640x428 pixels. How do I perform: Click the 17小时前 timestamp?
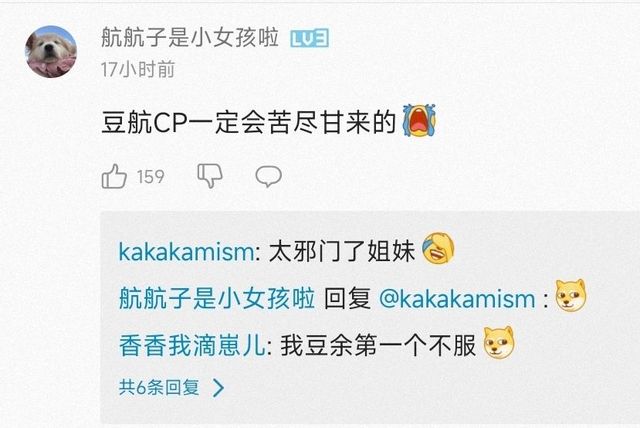pos(138,69)
